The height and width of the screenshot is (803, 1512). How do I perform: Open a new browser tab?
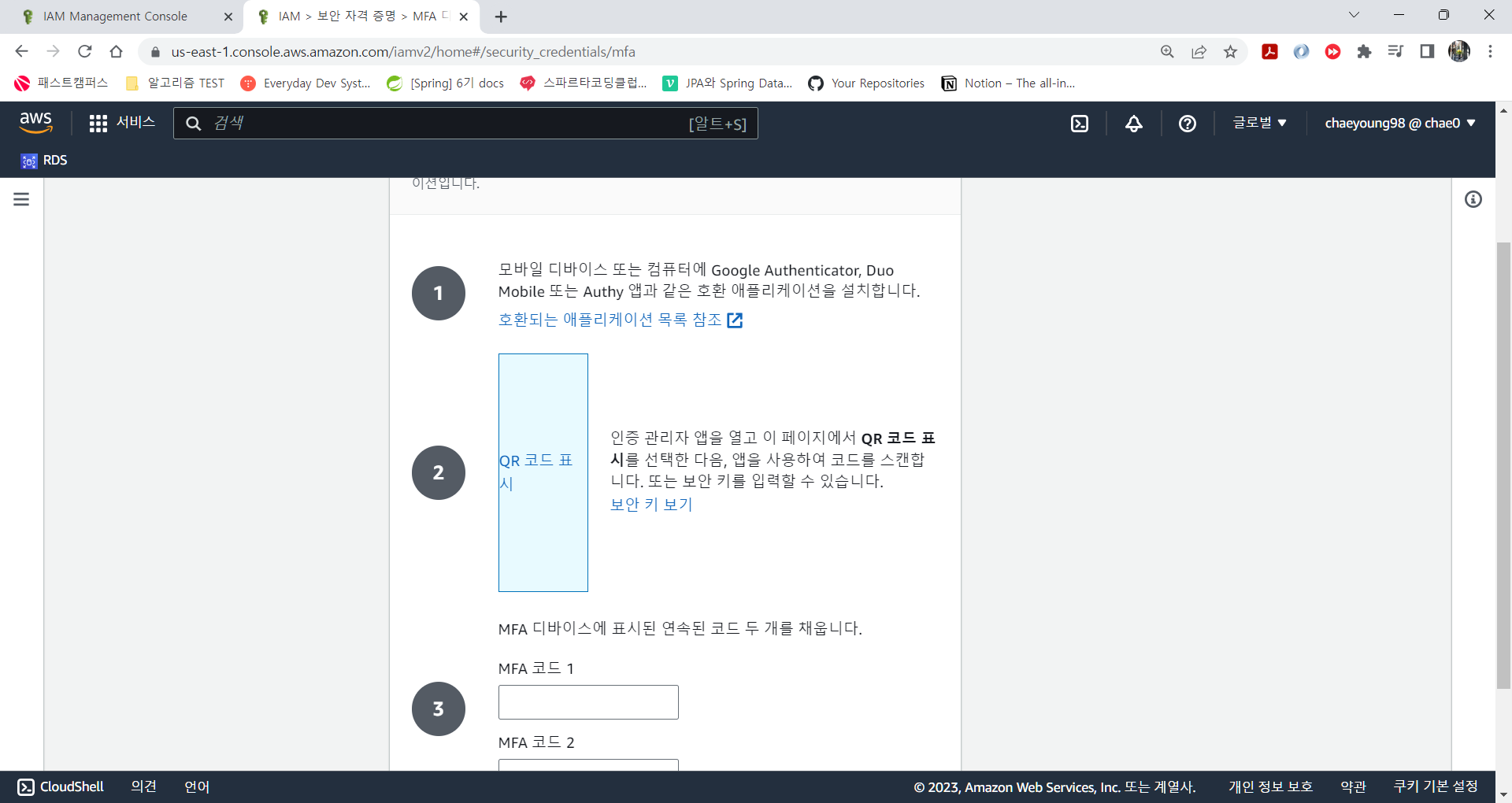point(501,17)
